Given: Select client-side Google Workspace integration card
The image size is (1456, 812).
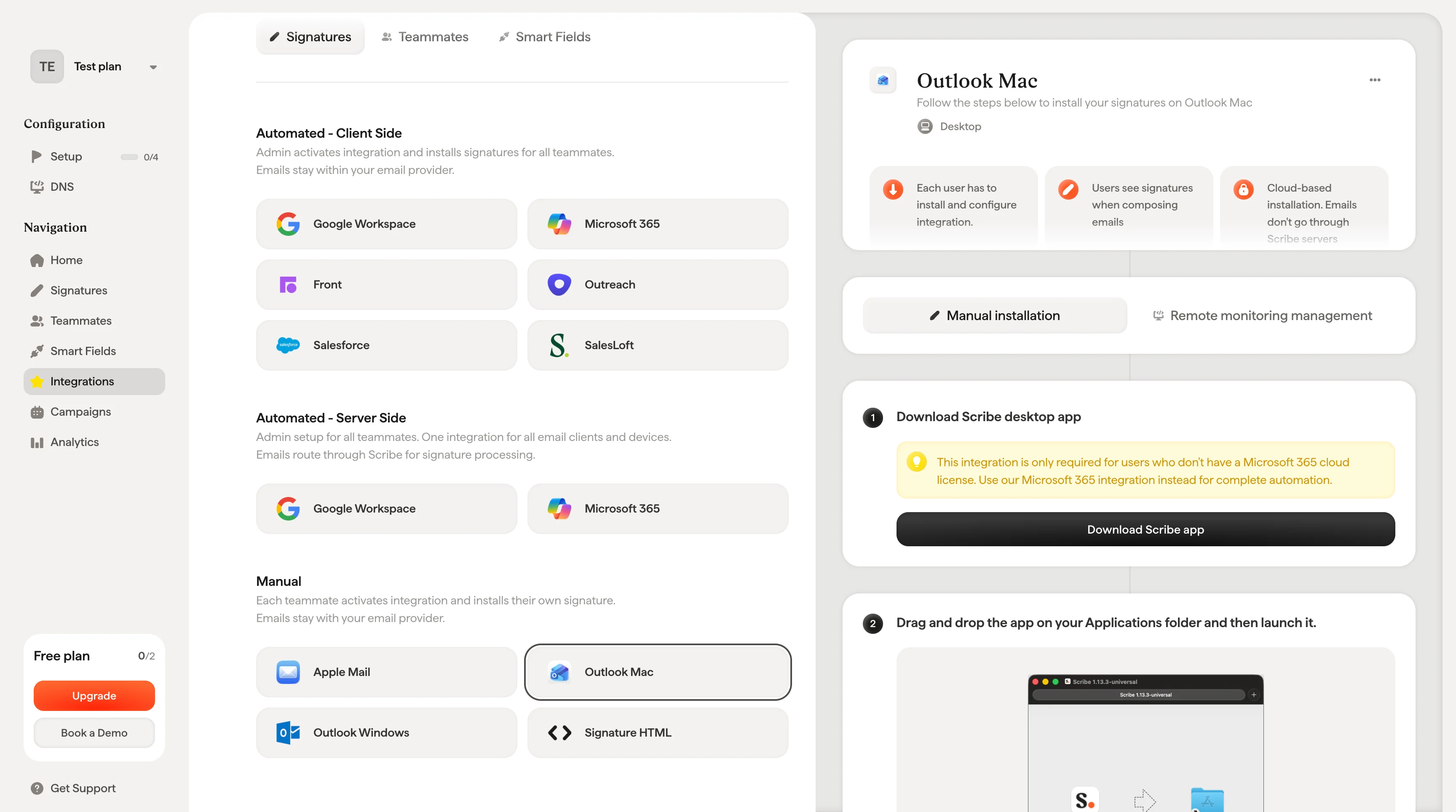Looking at the screenshot, I should 387,224.
